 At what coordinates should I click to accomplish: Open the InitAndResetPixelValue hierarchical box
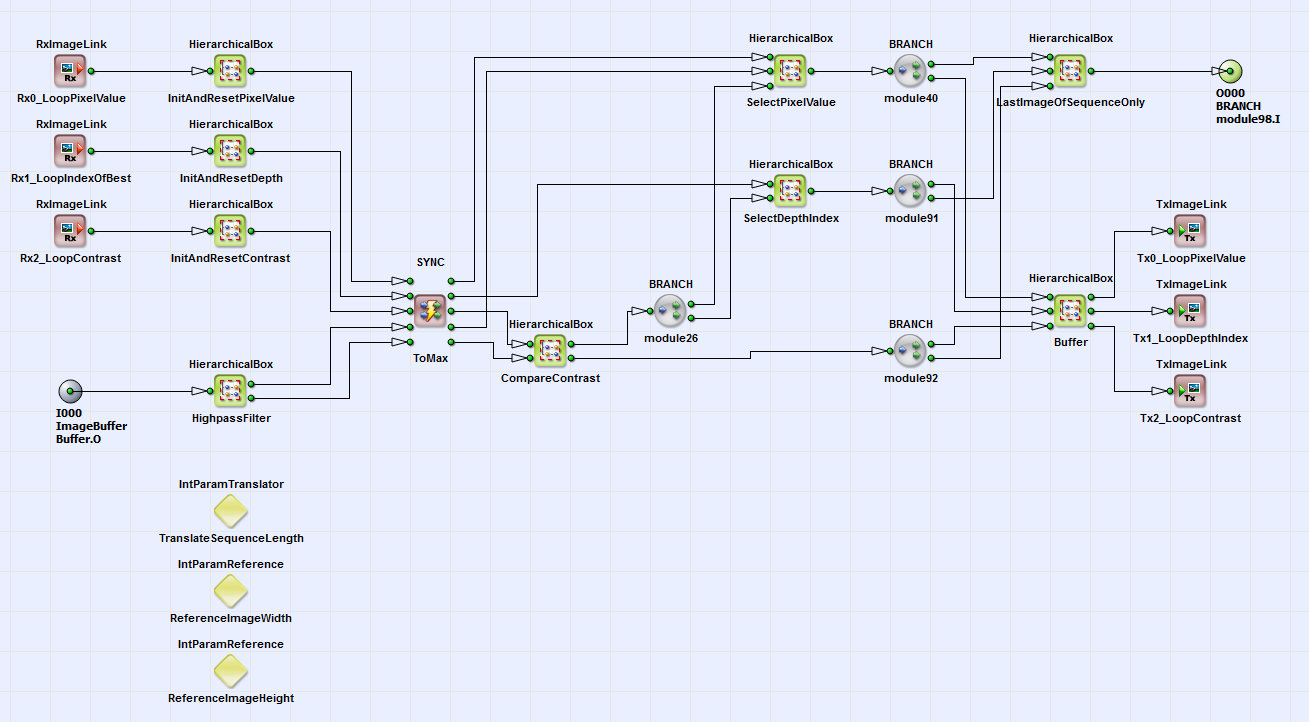230,71
